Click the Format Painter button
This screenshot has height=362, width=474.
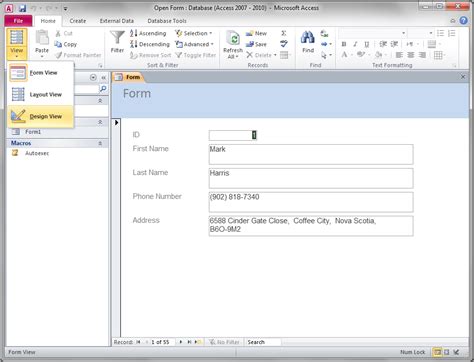[x=78, y=55]
